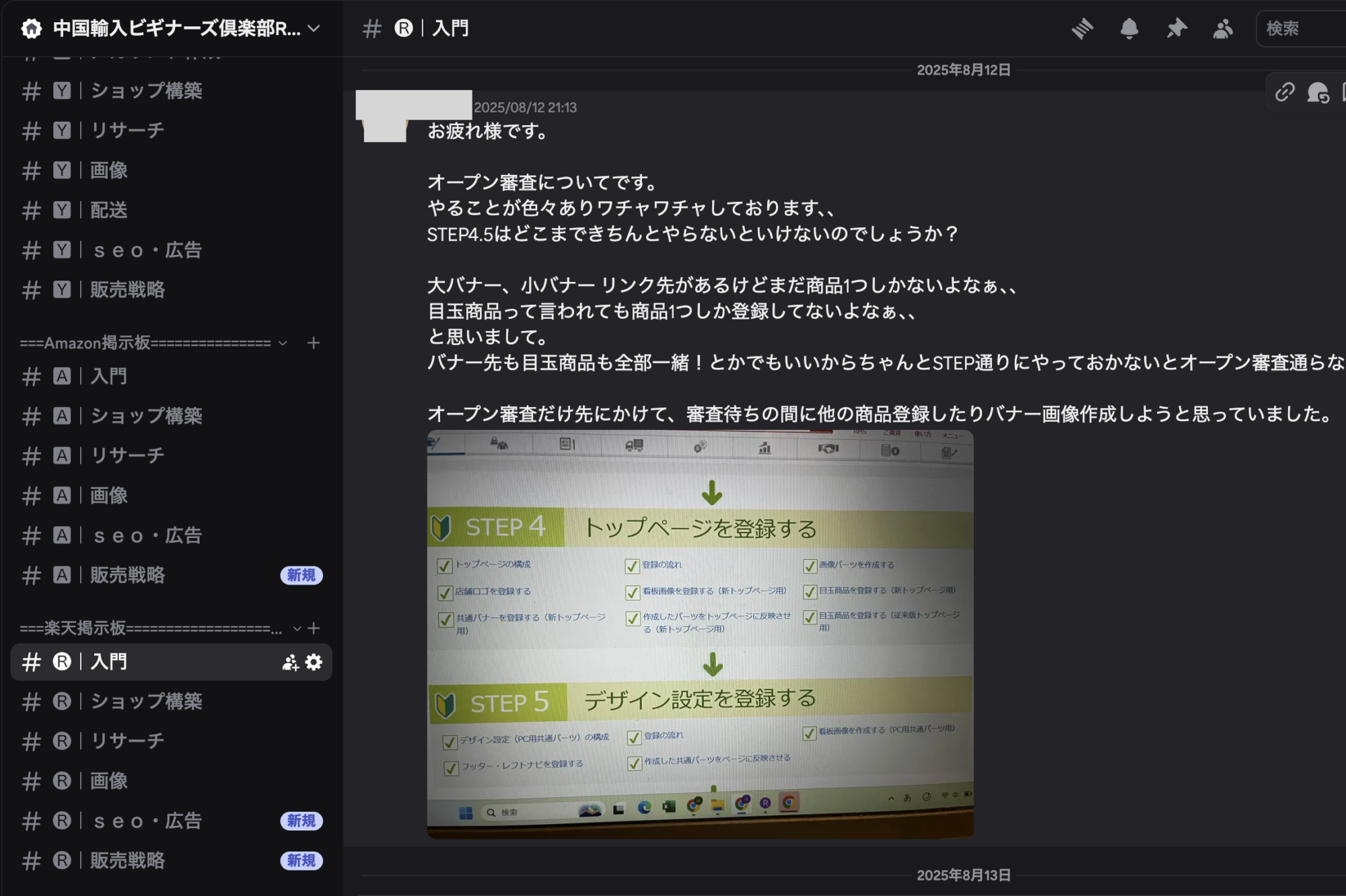
Task: Open the R リサーチ channel
Action: [171, 741]
